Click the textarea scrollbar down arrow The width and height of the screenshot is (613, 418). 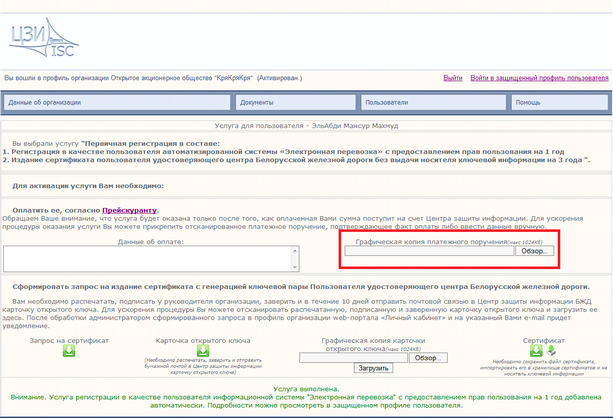tap(295, 267)
